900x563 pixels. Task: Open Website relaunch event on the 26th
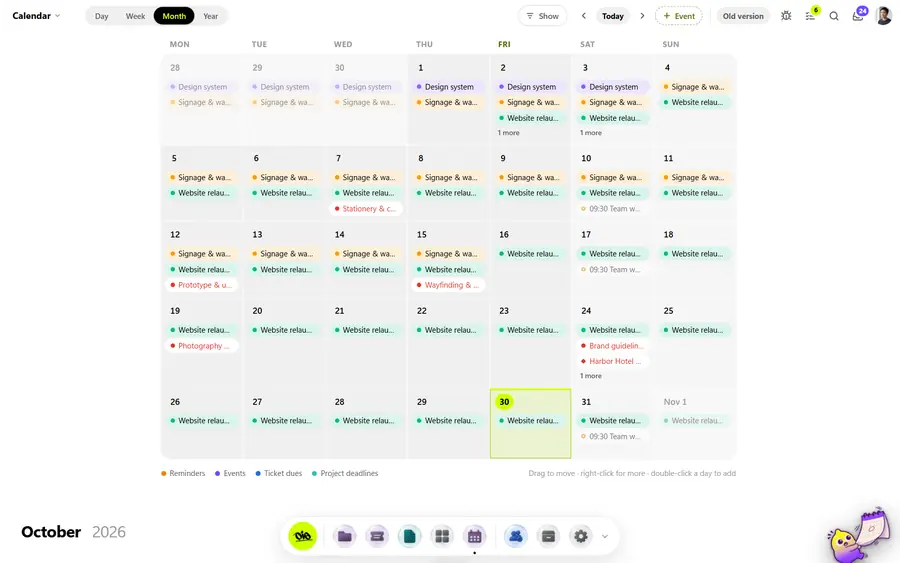[x=202, y=421]
